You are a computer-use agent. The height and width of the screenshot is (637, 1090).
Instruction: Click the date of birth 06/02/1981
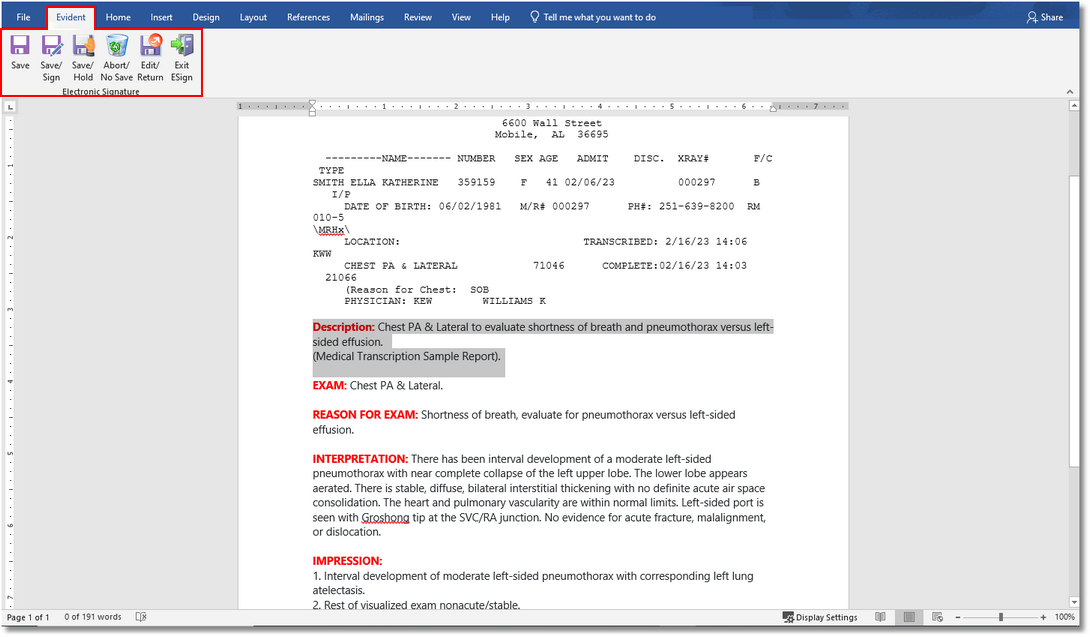[x=470, y=207]
